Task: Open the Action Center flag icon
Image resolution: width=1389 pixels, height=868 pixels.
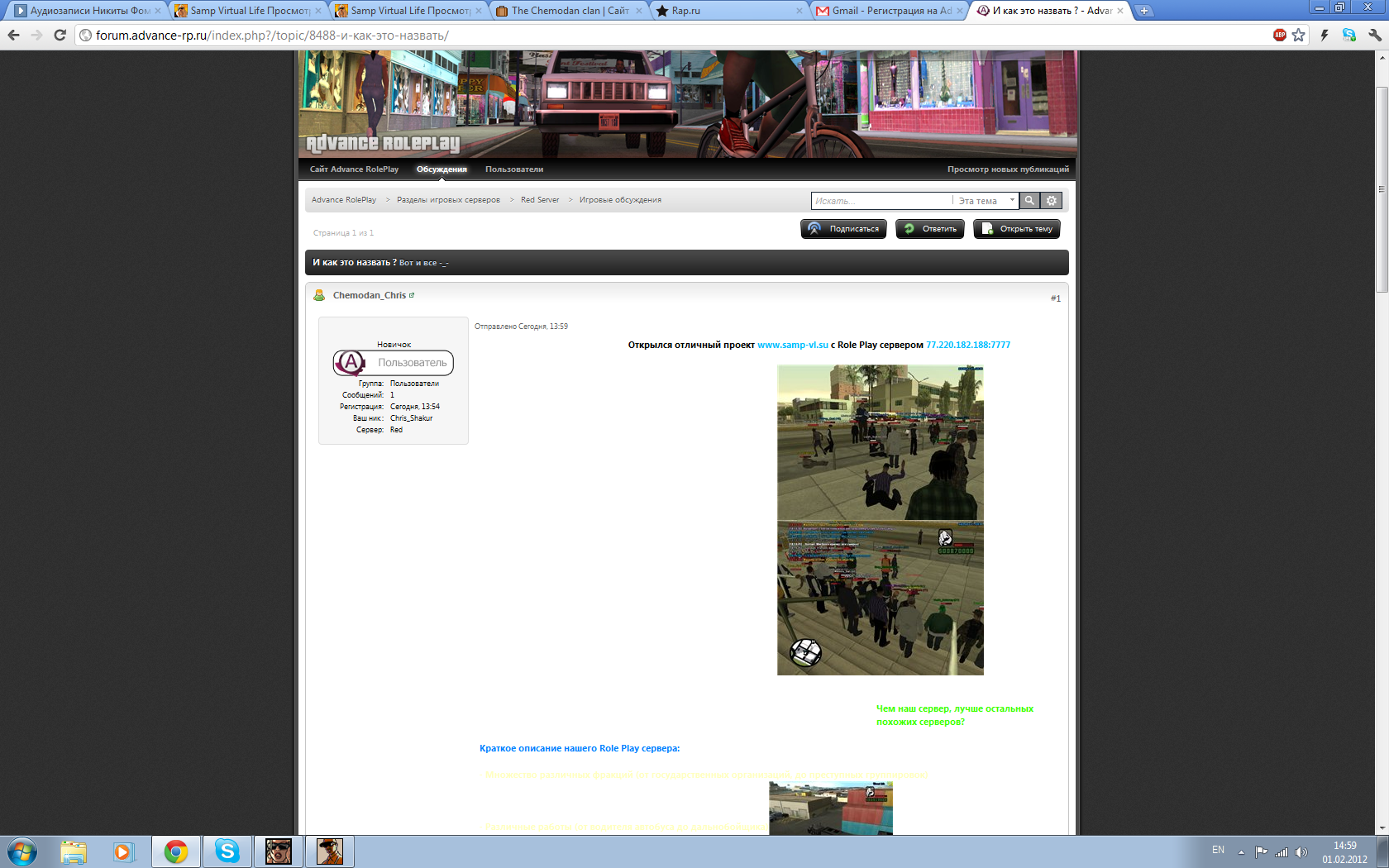Action: pos(1261,851)
